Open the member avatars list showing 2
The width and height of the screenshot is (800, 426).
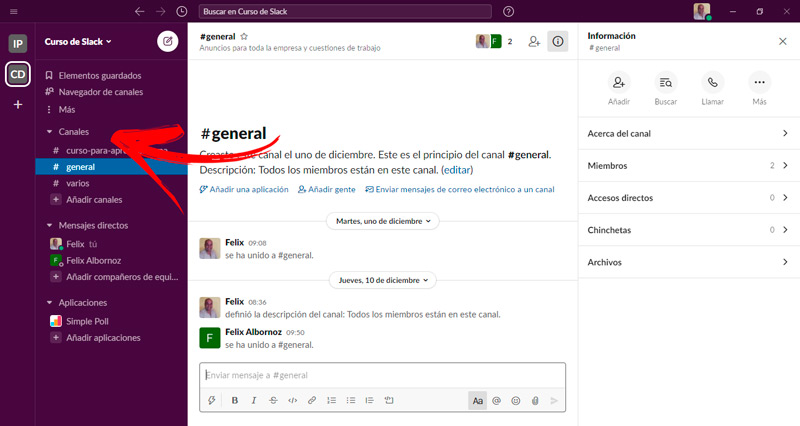(494, 41)
